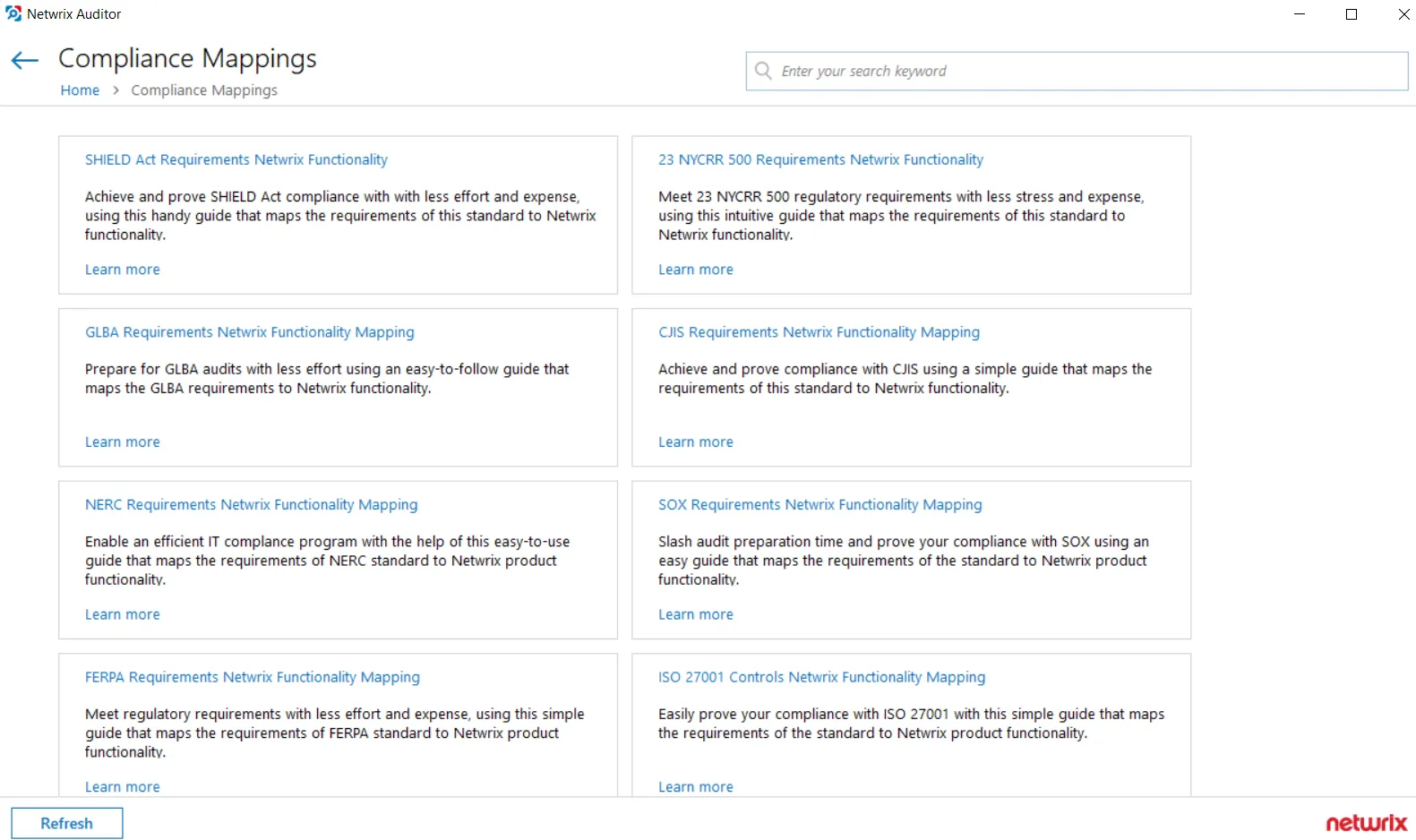The image size is (1416, 840).
Task: Click the Compliance Mappings page heading
Action: [x=187, y=58]
